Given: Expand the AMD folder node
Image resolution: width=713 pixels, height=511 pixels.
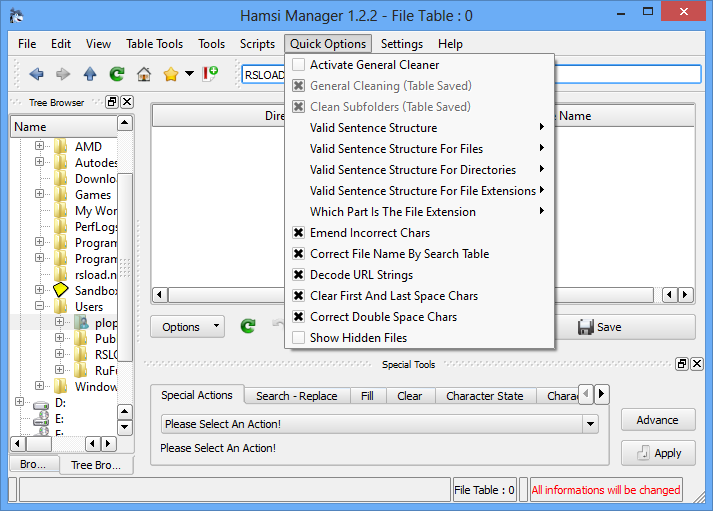Looking at the screenshot, I should click(40, 145).
